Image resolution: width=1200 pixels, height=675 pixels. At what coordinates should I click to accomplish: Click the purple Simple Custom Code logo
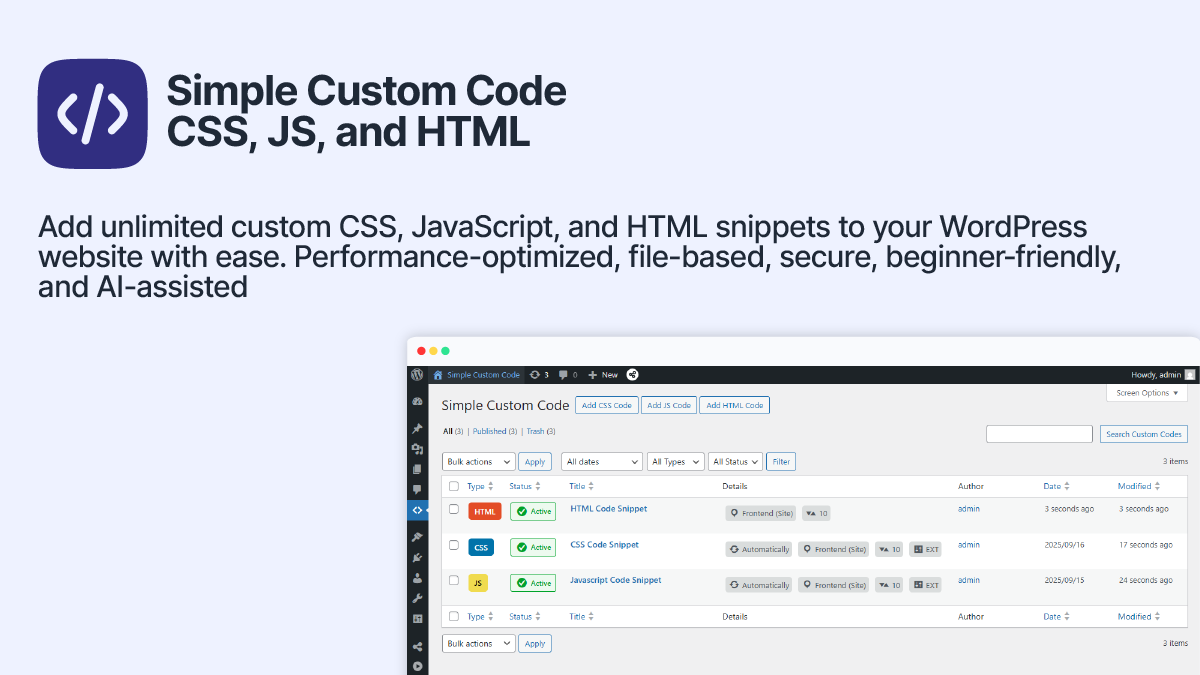tap(92, 114)
